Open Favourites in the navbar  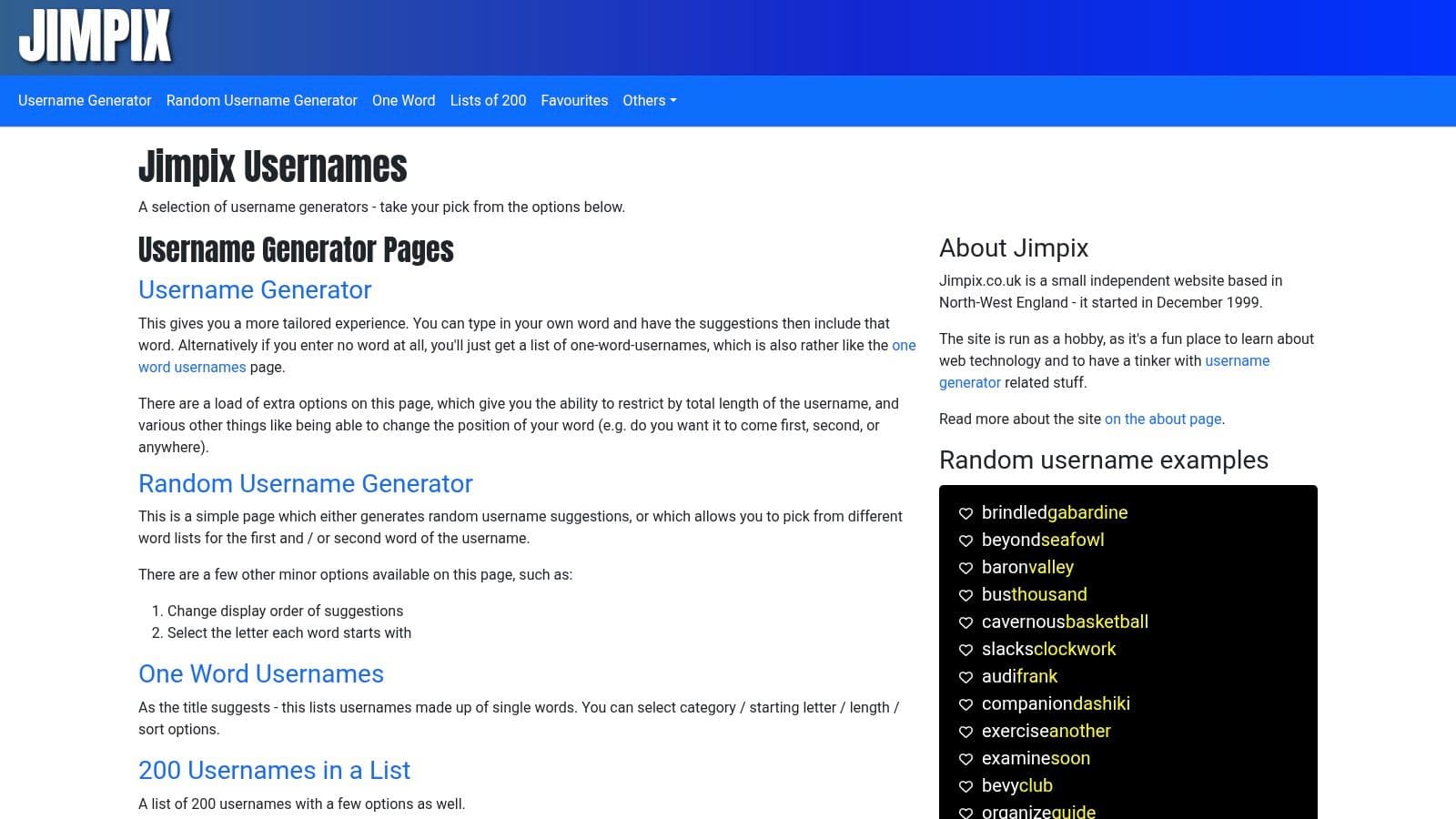(x=574, y=100)
